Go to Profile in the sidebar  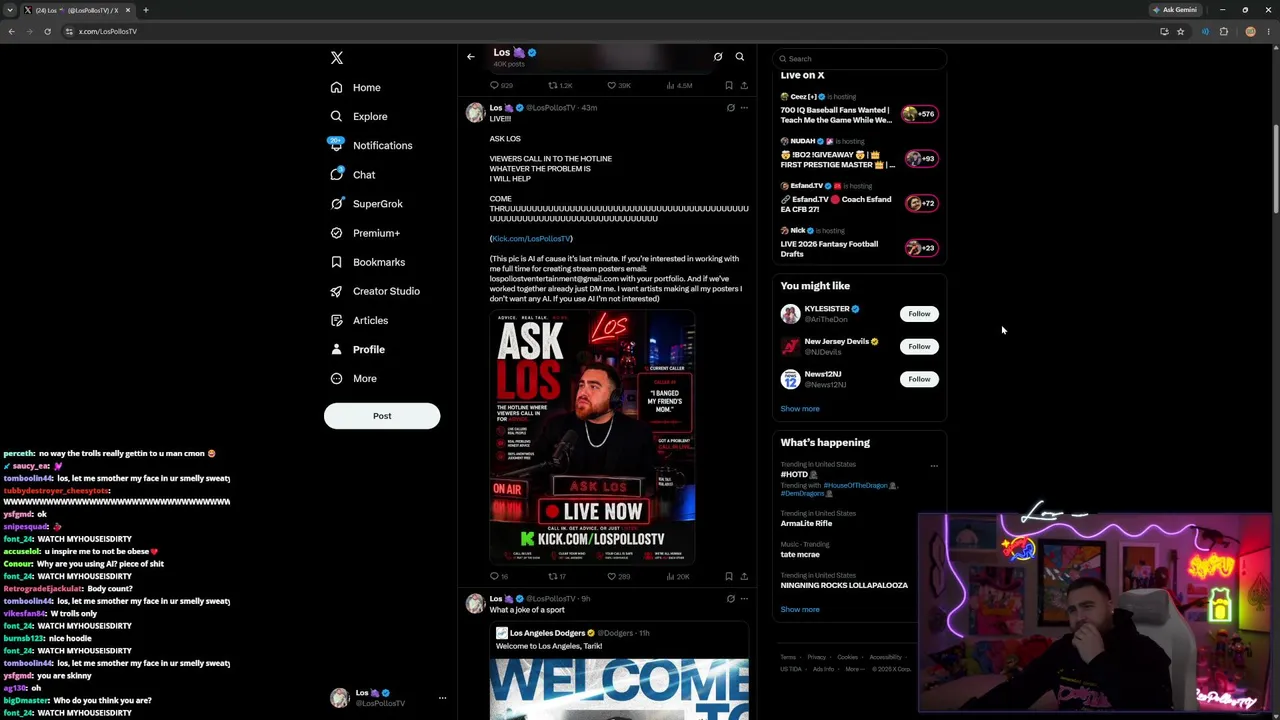click(358, 349)
